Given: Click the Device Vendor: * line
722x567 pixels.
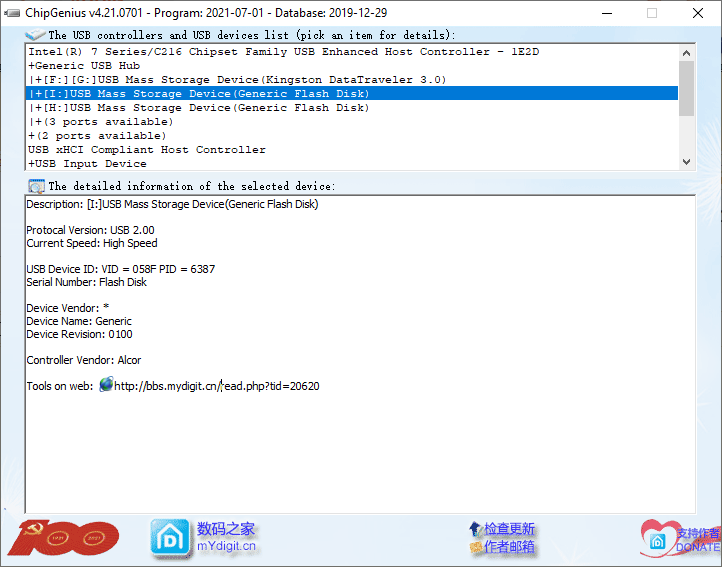Looking at the screenshot, I should (68, 308).
